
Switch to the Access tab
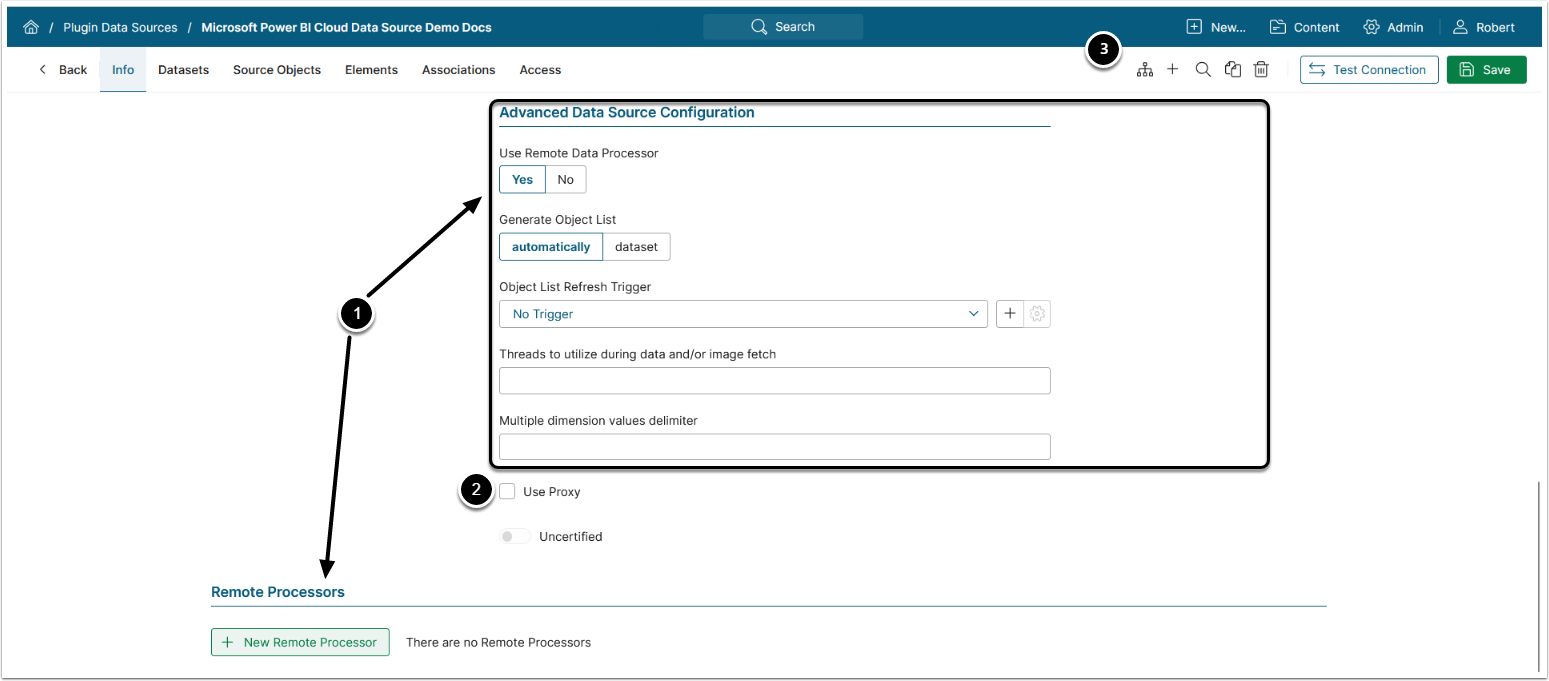[x=540, y=70]
